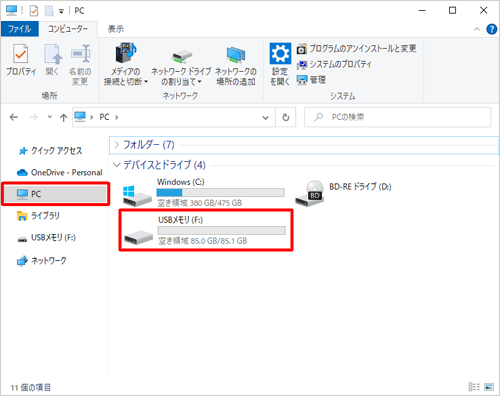Go forward with the right arrow
The image size is (500, 396).
[34, 117]
